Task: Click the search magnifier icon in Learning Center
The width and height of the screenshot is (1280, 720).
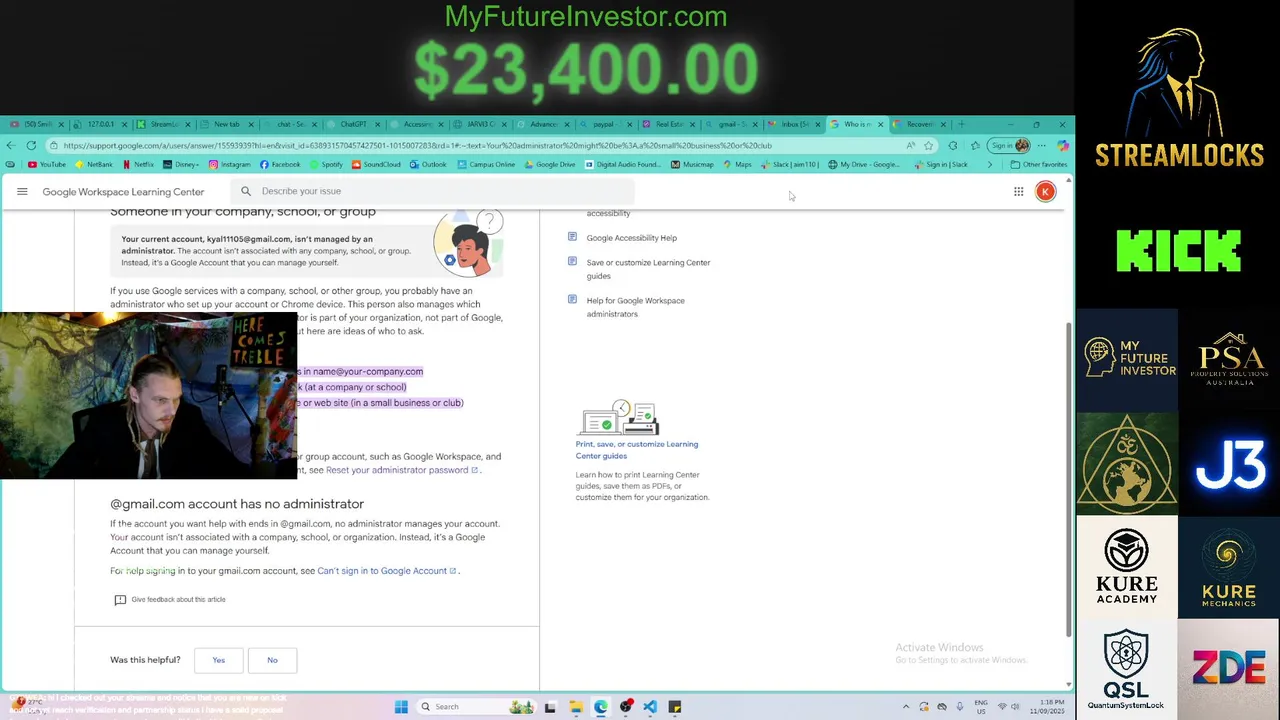Action: 246,191
